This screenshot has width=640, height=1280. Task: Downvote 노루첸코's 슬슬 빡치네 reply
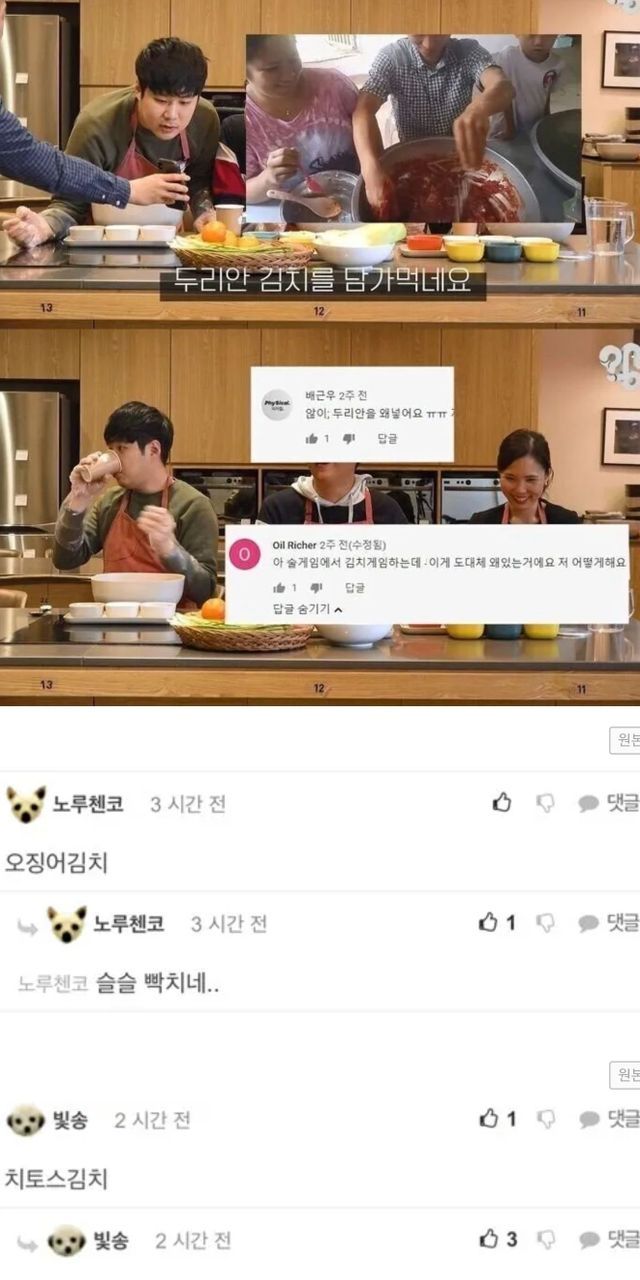(545, 923)
